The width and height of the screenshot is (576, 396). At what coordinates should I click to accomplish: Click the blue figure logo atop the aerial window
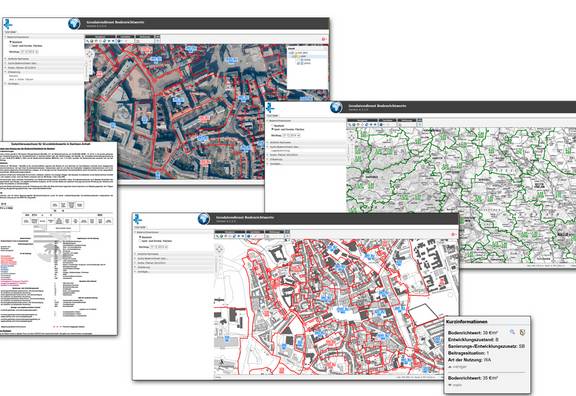tap(8, 24)
